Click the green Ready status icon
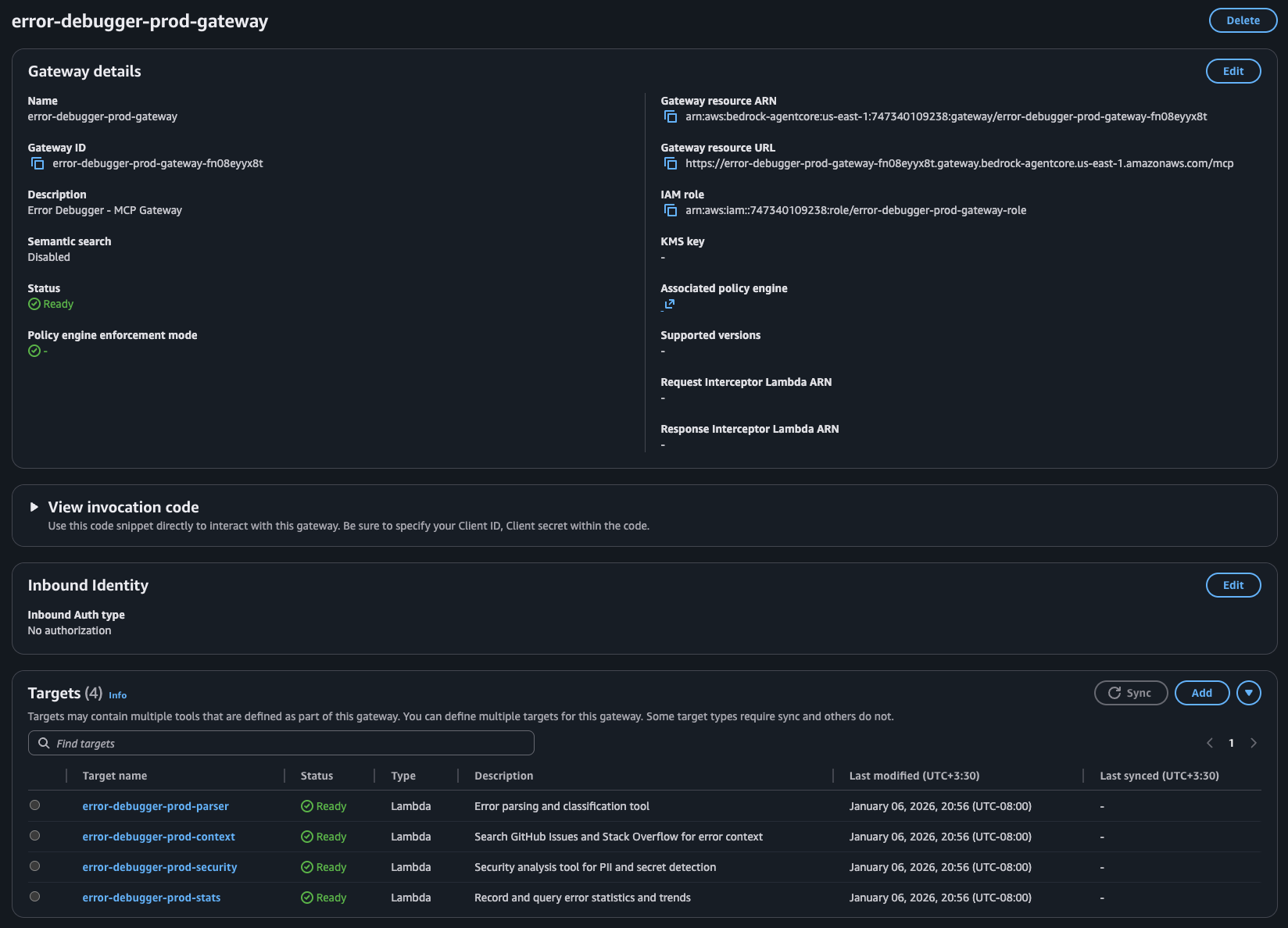This screenshot has height=928, width=1288. pos(33,304)
